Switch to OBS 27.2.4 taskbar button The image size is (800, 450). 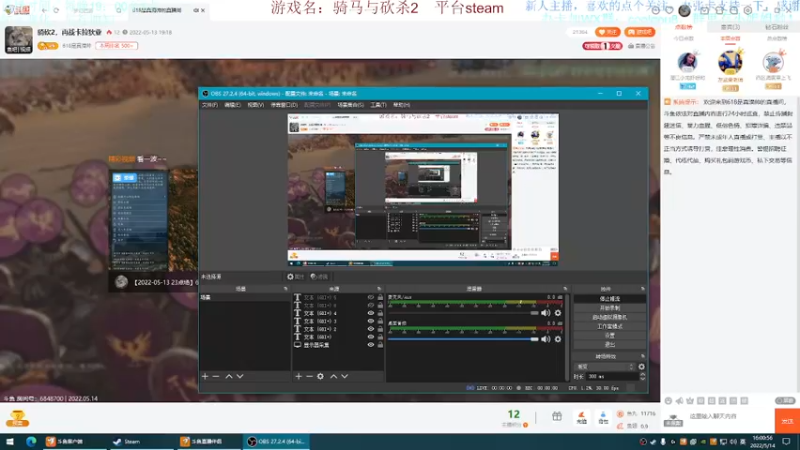(277, 441)
